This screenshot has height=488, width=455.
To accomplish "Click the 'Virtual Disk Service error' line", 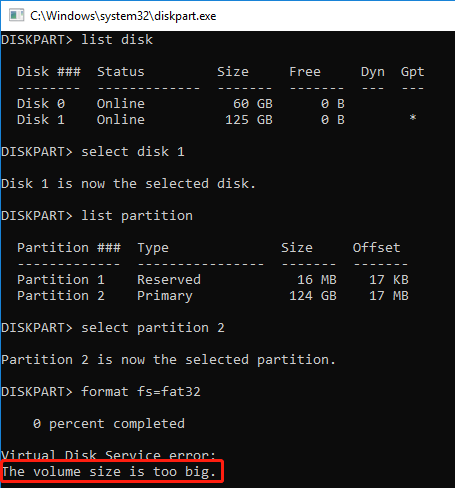I will (x=109, y=455).
